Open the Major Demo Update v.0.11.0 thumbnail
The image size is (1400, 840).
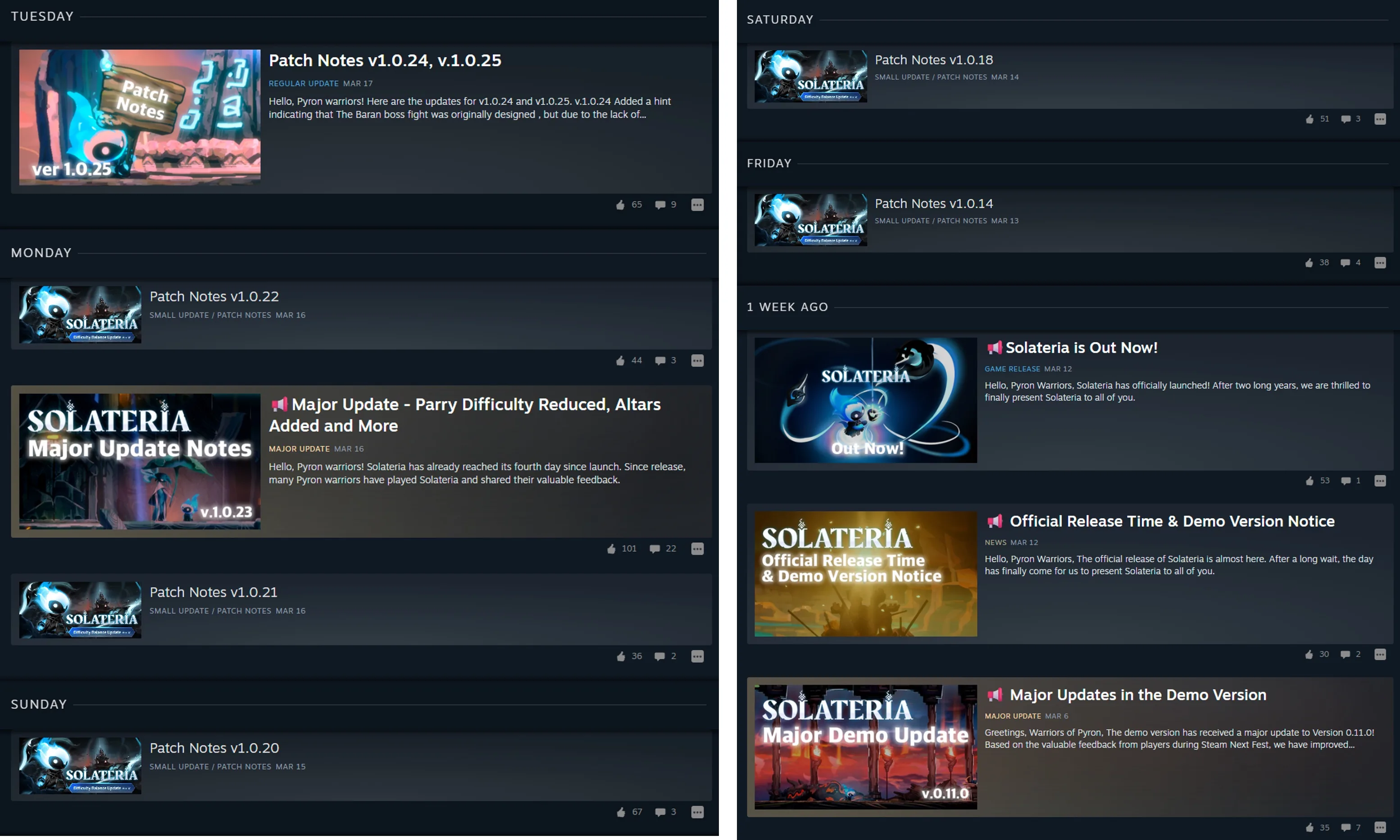point(866,747)
